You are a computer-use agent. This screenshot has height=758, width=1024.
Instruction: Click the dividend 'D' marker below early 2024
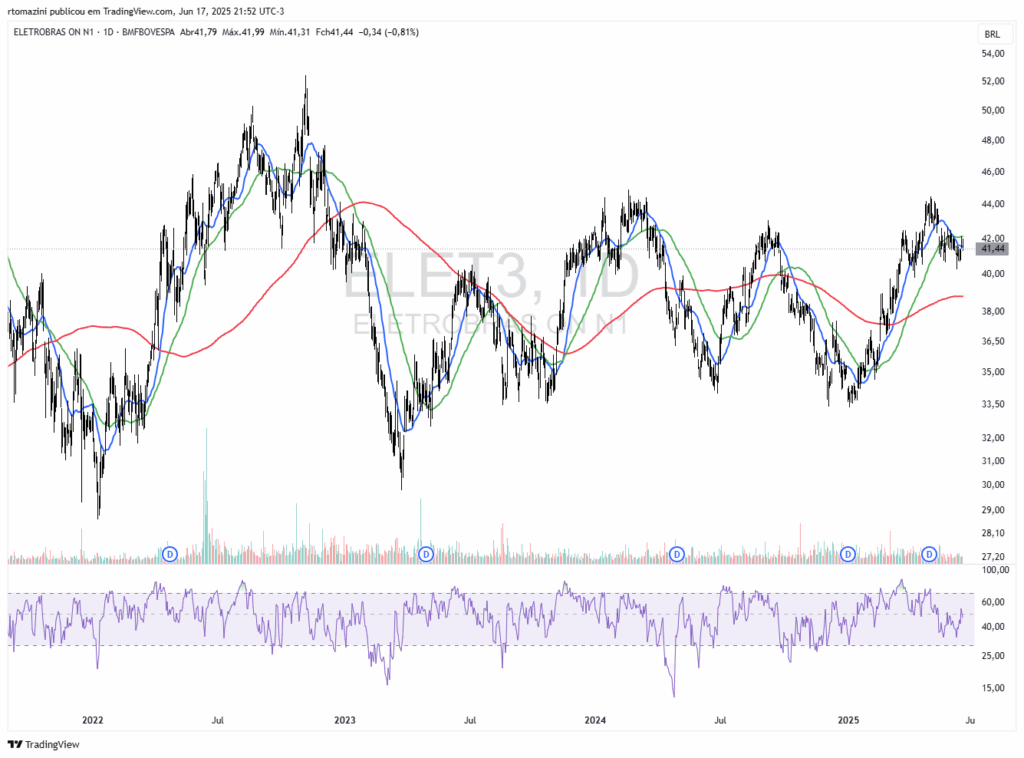(x=677, y=553)
